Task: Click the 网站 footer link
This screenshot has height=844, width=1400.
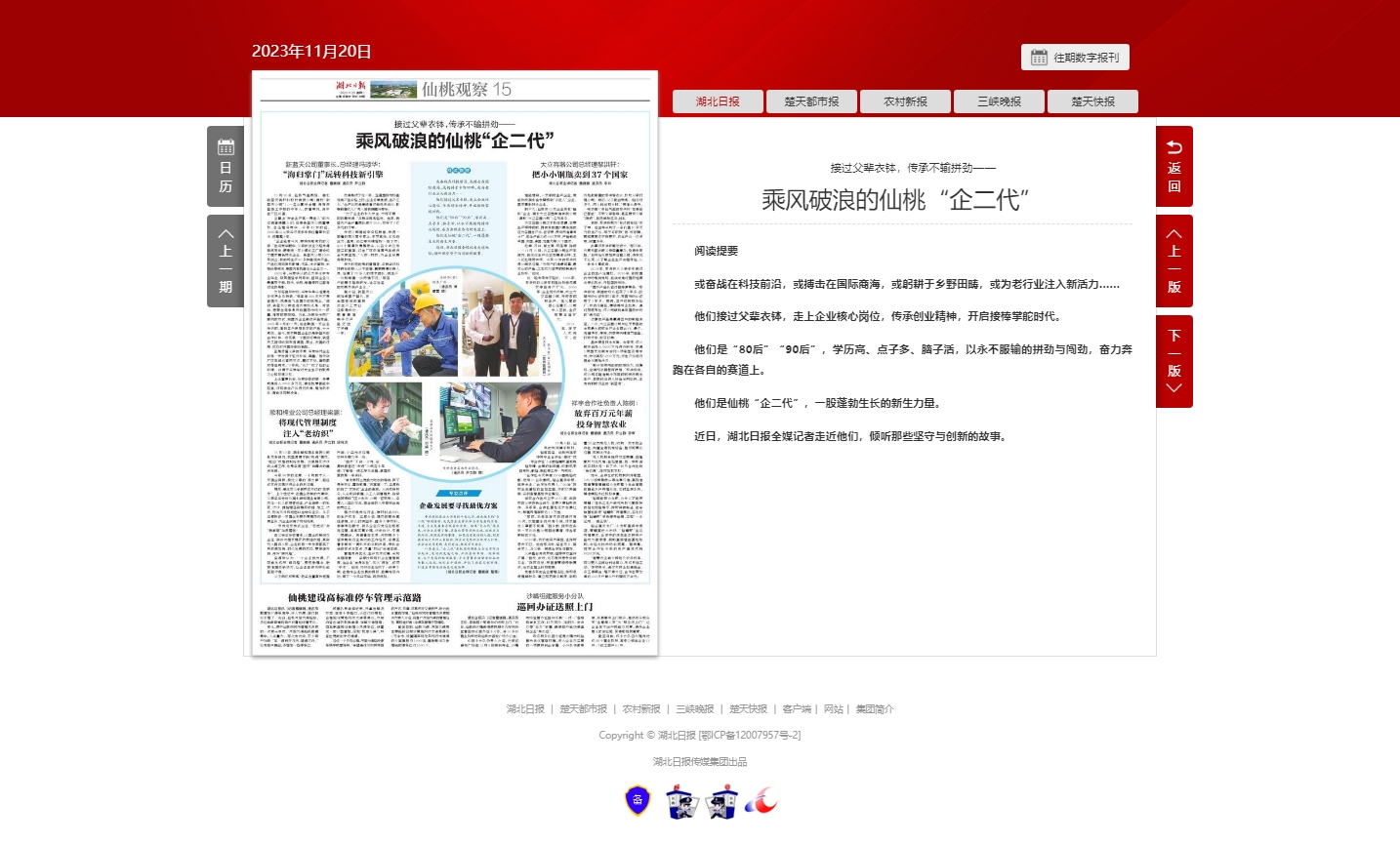Action: coord(833,709)
